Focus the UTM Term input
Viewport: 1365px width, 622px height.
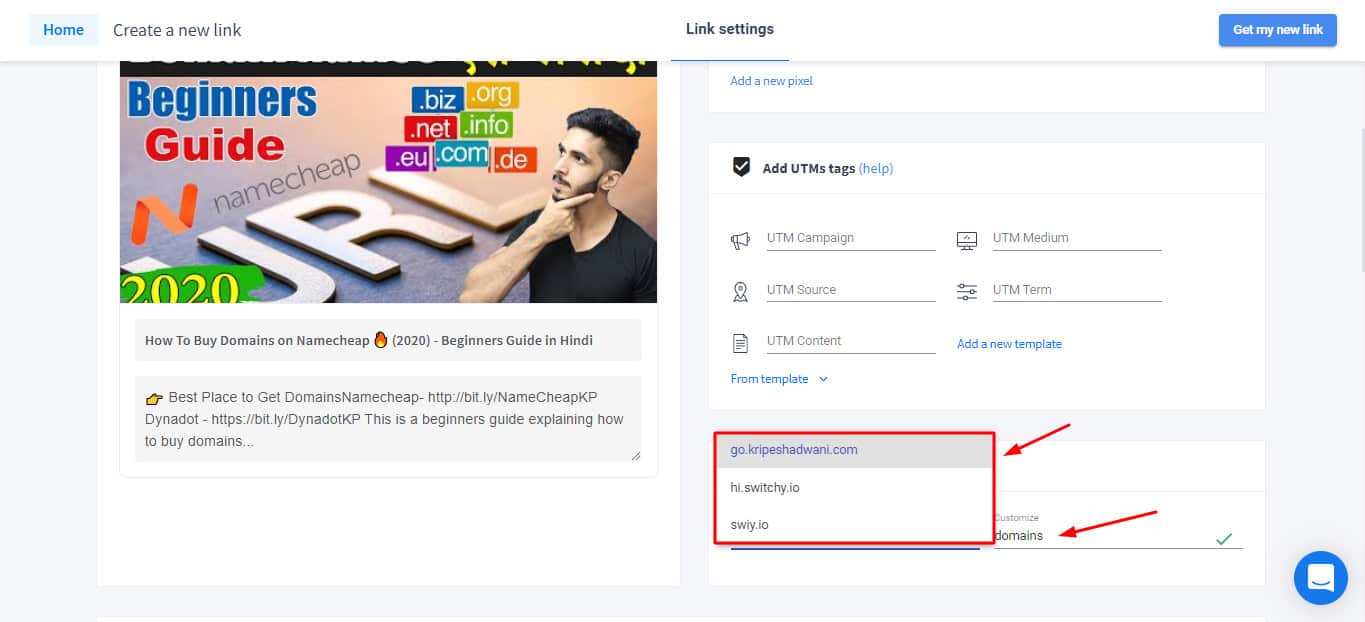(x=1077, y=290)
